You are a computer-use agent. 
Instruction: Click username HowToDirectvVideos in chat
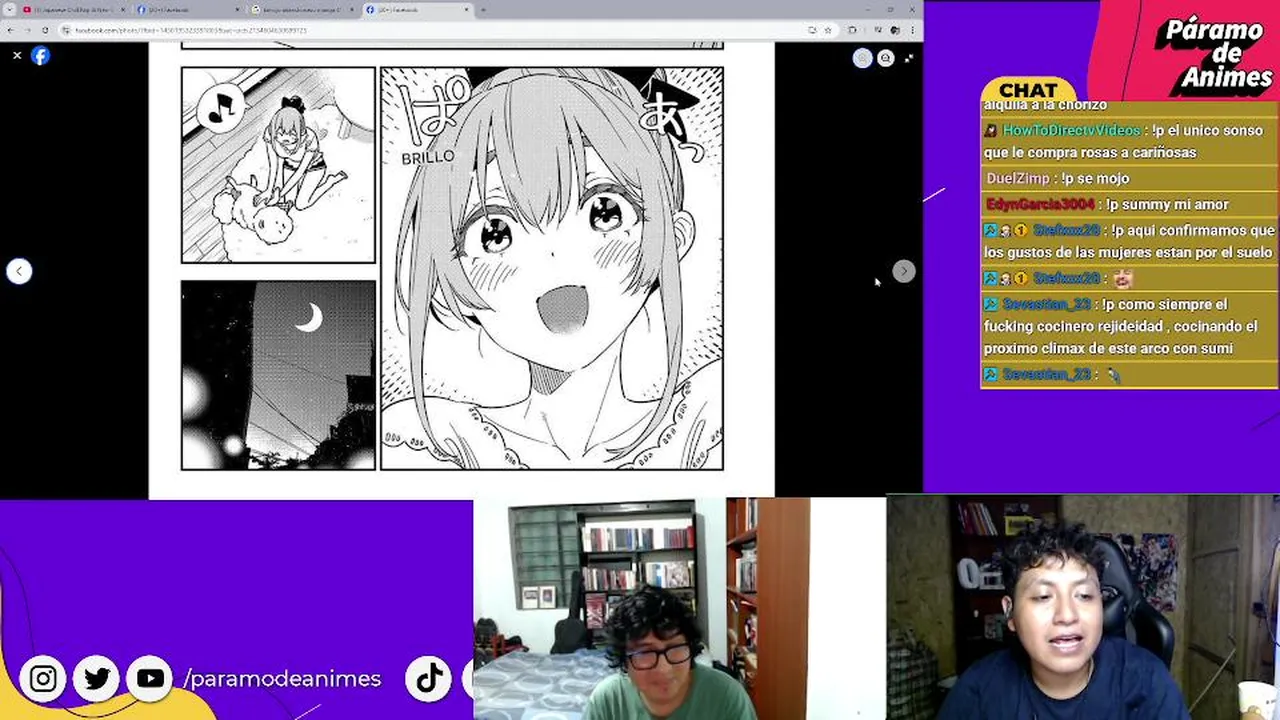pos(1071,130)
